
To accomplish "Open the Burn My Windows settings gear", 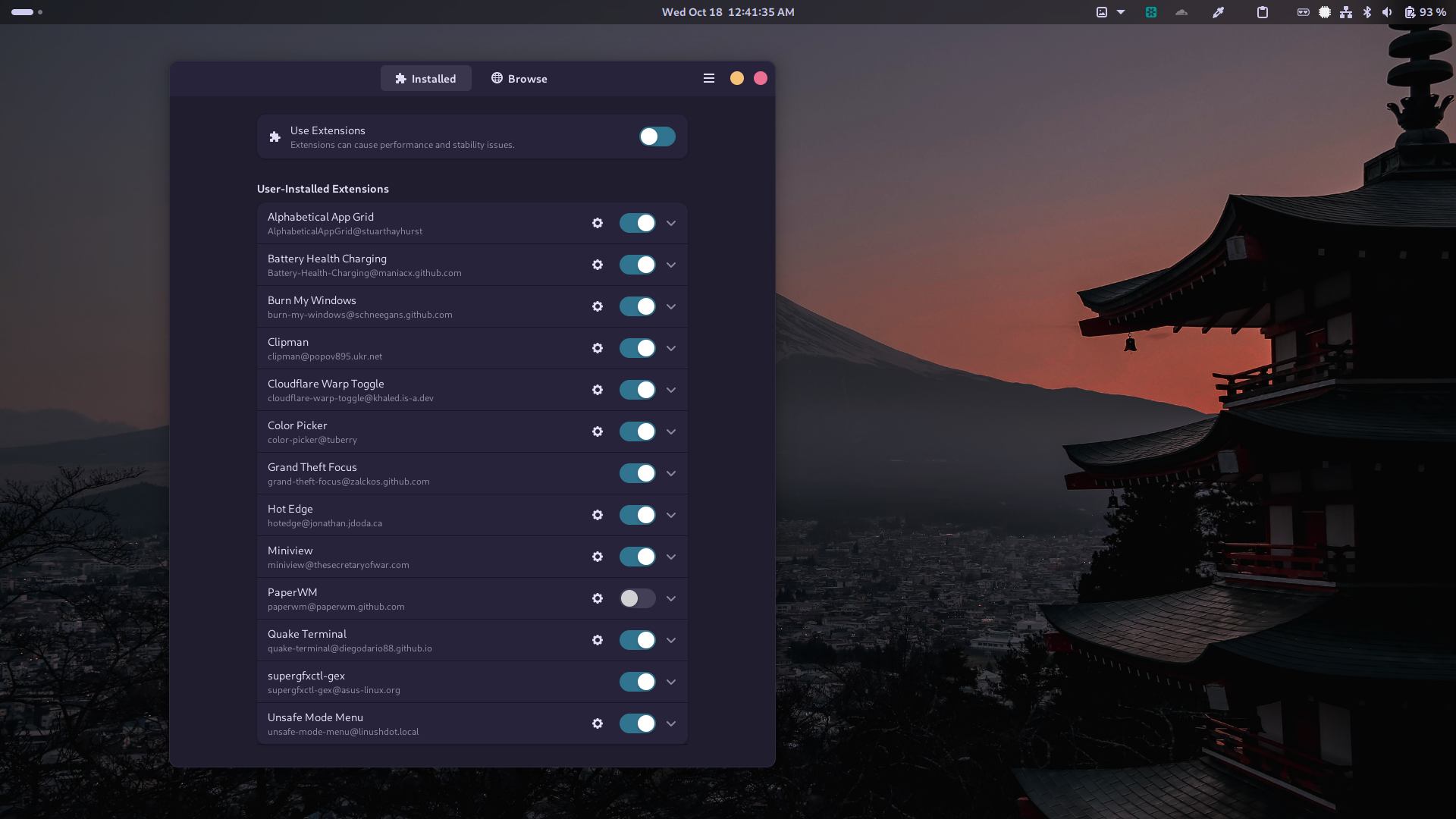I will point(598,306).
